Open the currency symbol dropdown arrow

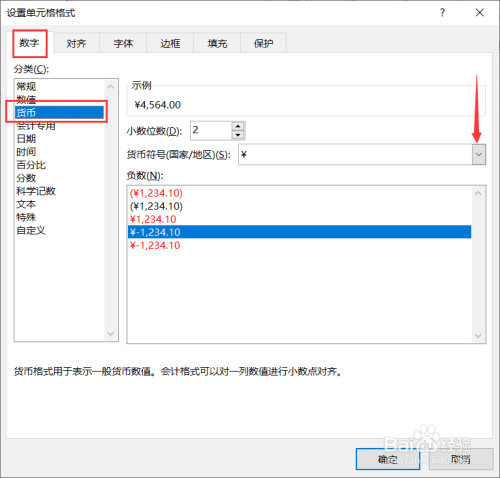pyautogui.click(x=479, y=154)
